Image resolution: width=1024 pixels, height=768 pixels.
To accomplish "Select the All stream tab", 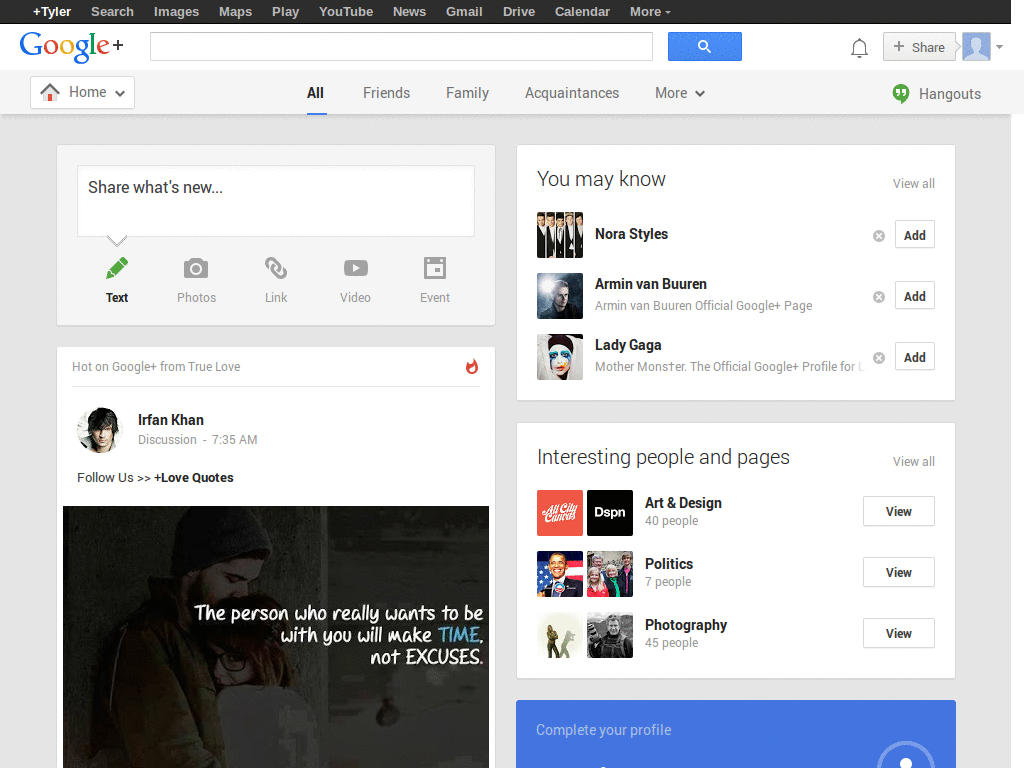I will pos(315,93).
